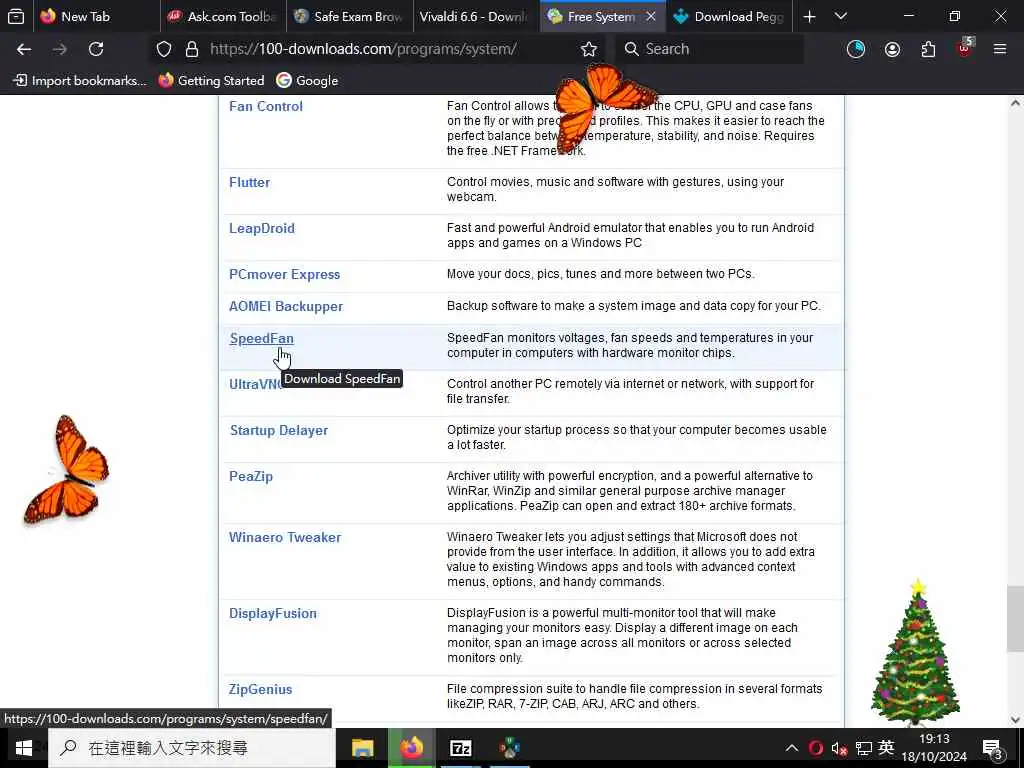Screen dimensions: 1024x768
Task: Open the Firefox hamburger menu
Action: [x=1000, y=49]
